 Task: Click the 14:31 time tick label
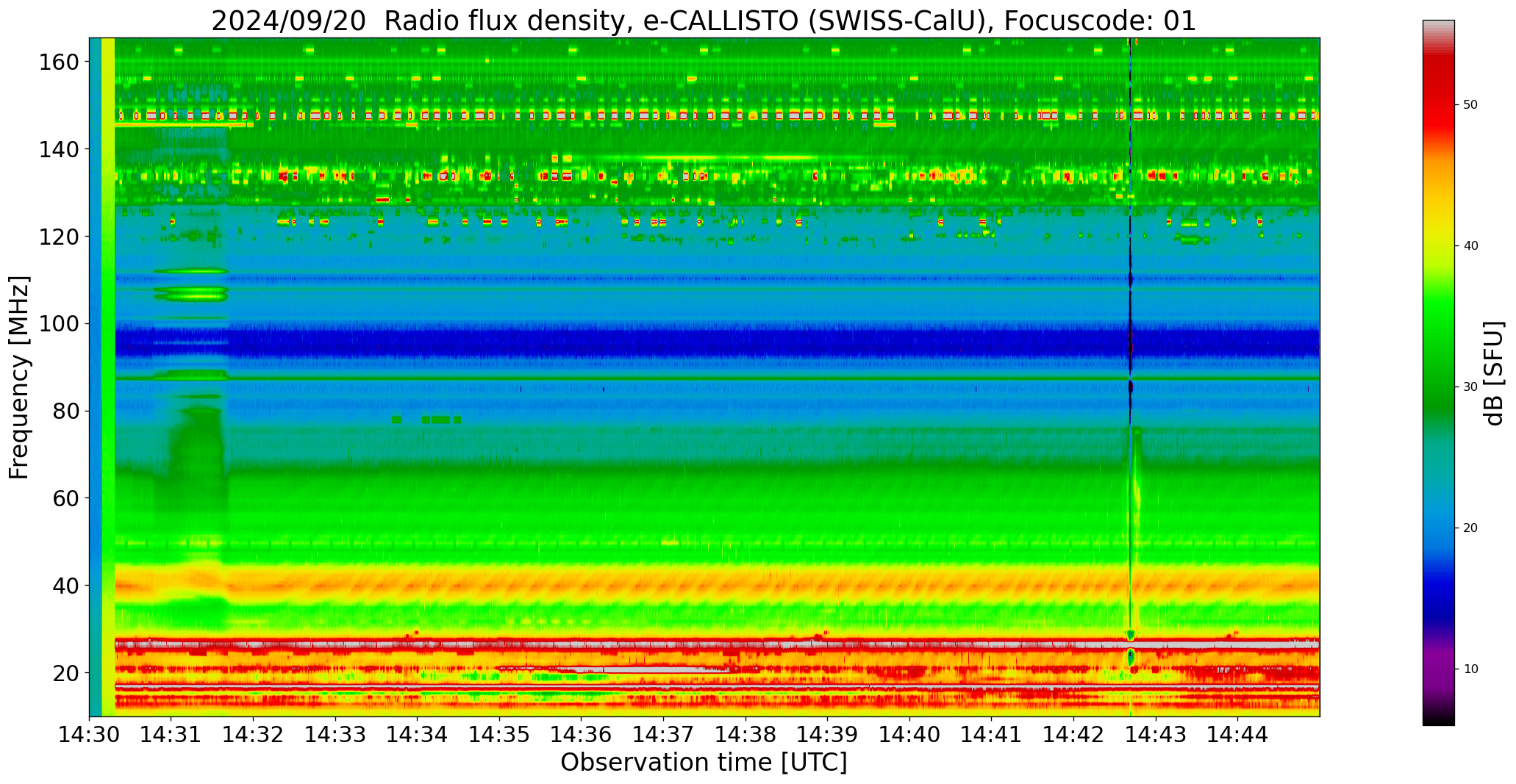pos(171,733)
